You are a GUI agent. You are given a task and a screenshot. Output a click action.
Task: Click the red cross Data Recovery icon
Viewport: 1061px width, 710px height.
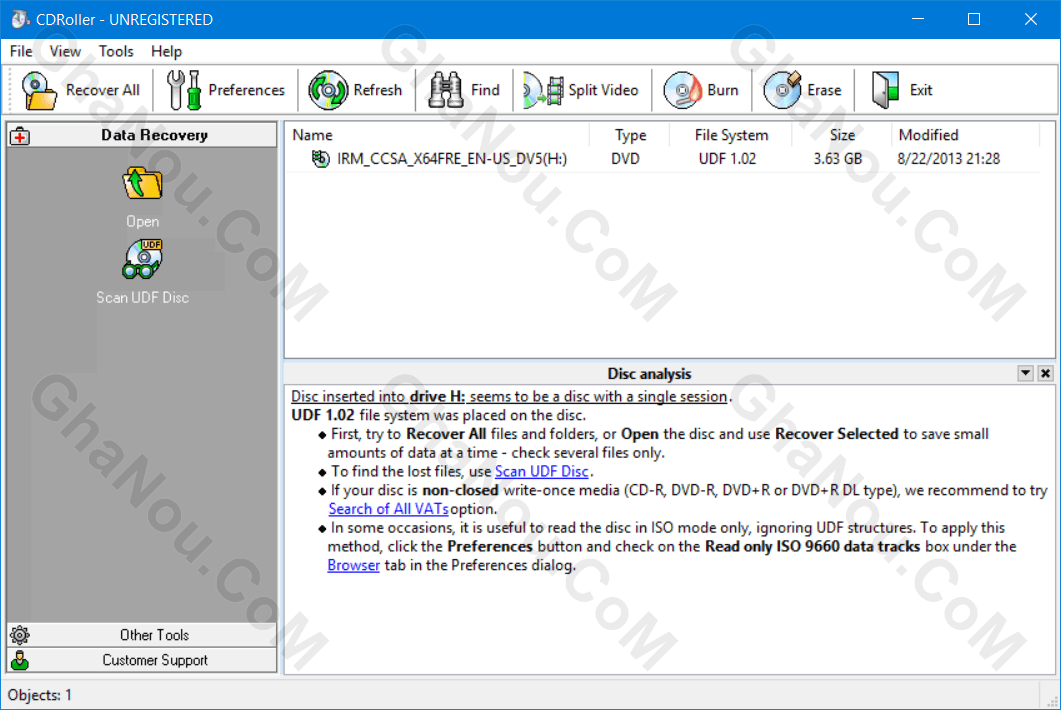(20, 136)
